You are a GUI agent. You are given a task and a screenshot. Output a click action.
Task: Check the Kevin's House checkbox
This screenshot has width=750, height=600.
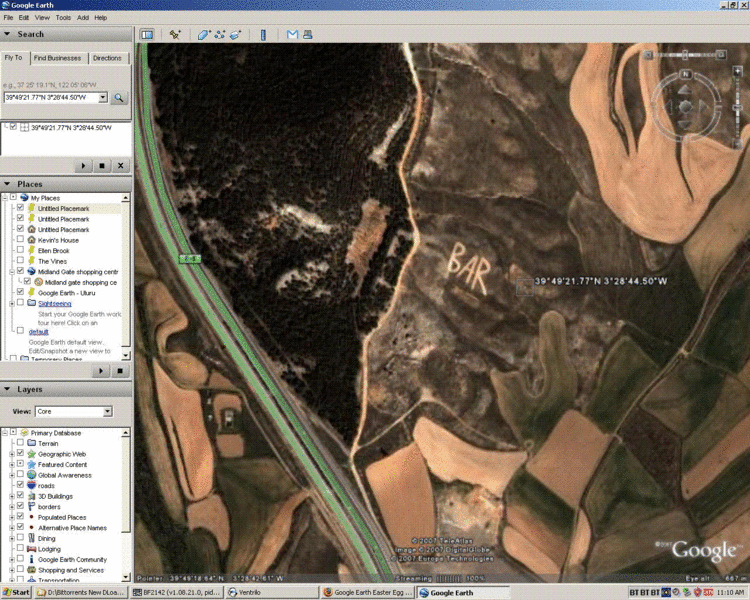[20, 239]
